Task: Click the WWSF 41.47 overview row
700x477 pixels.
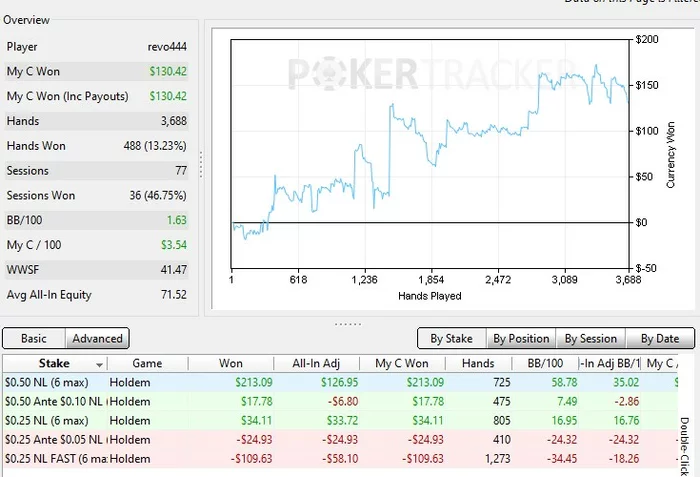Action: (x=96, y=270)
